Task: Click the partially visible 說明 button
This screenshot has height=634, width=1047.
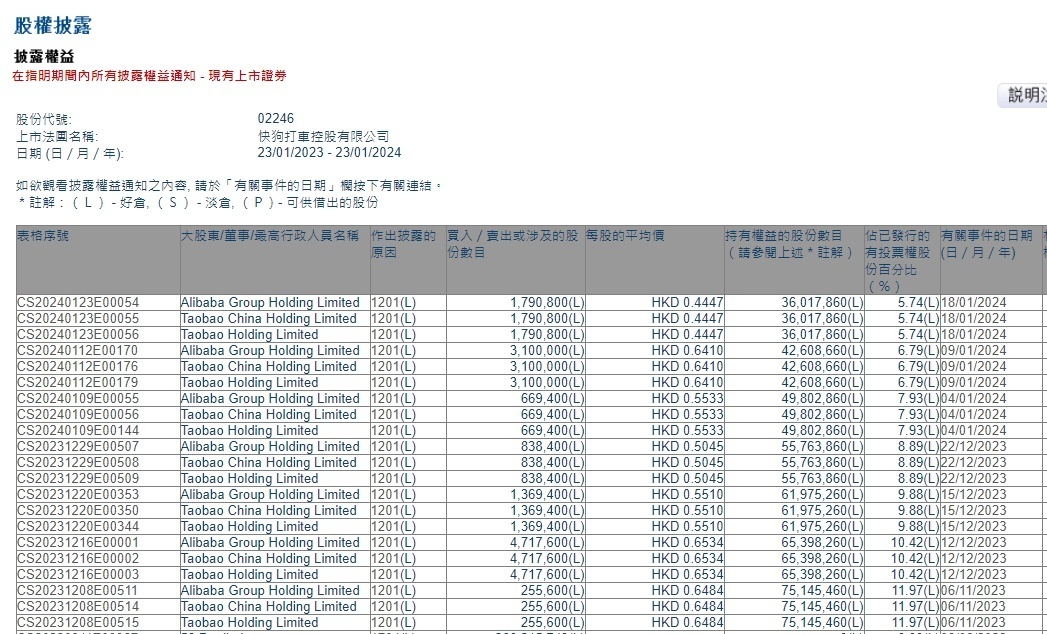Action: pos(1022,95)
